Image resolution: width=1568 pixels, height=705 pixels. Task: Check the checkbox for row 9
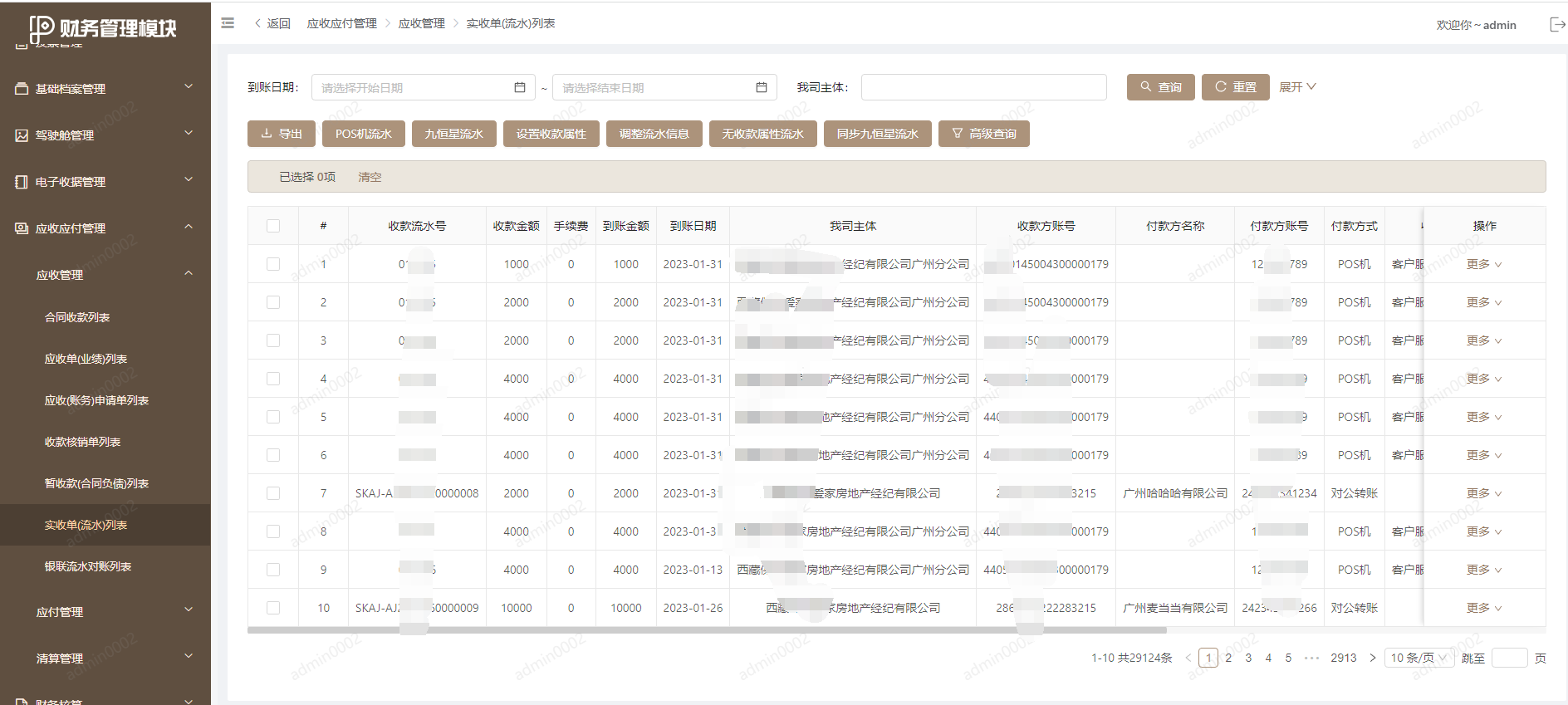273,570
